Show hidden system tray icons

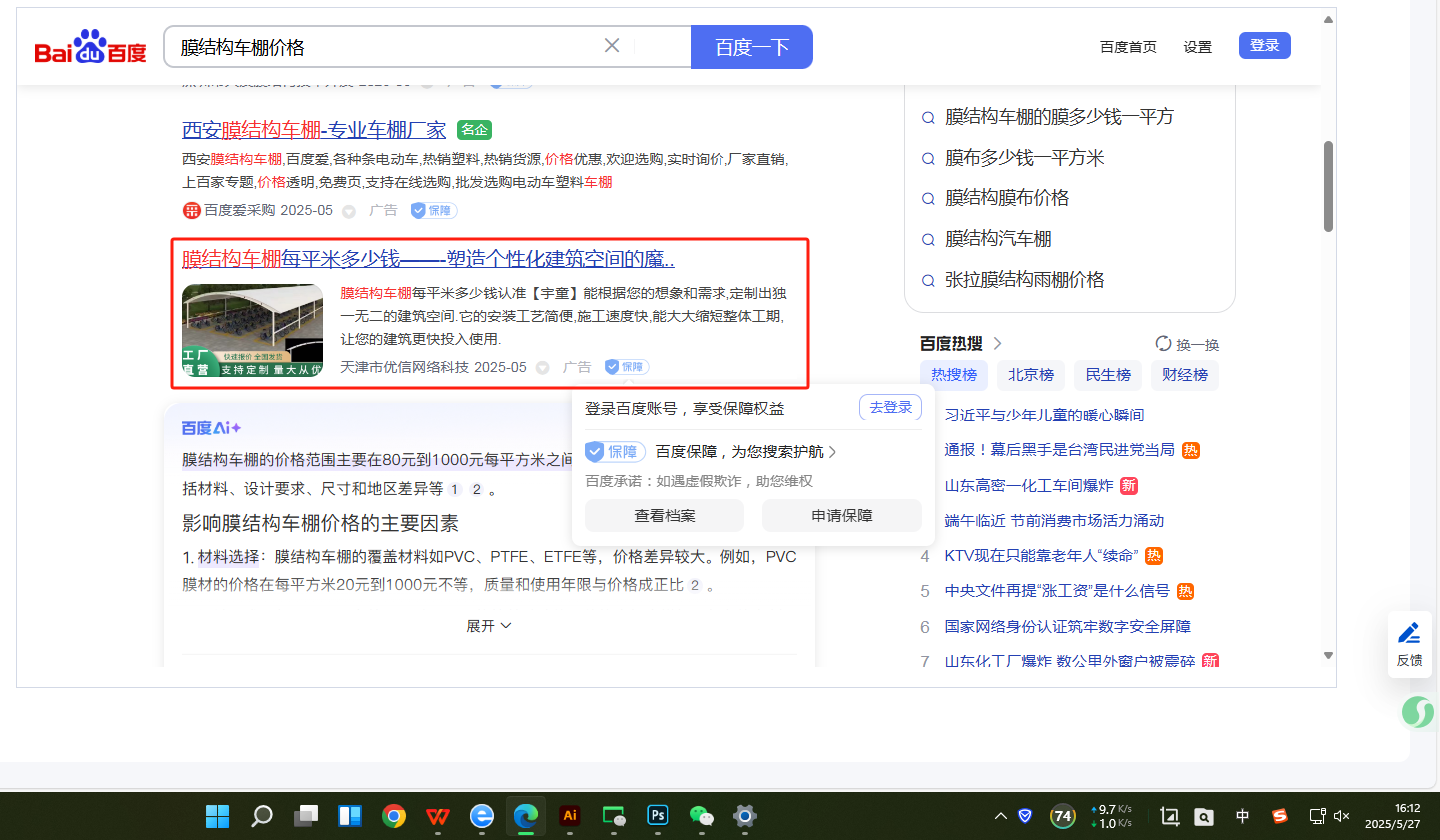(x=1000, y=816)
